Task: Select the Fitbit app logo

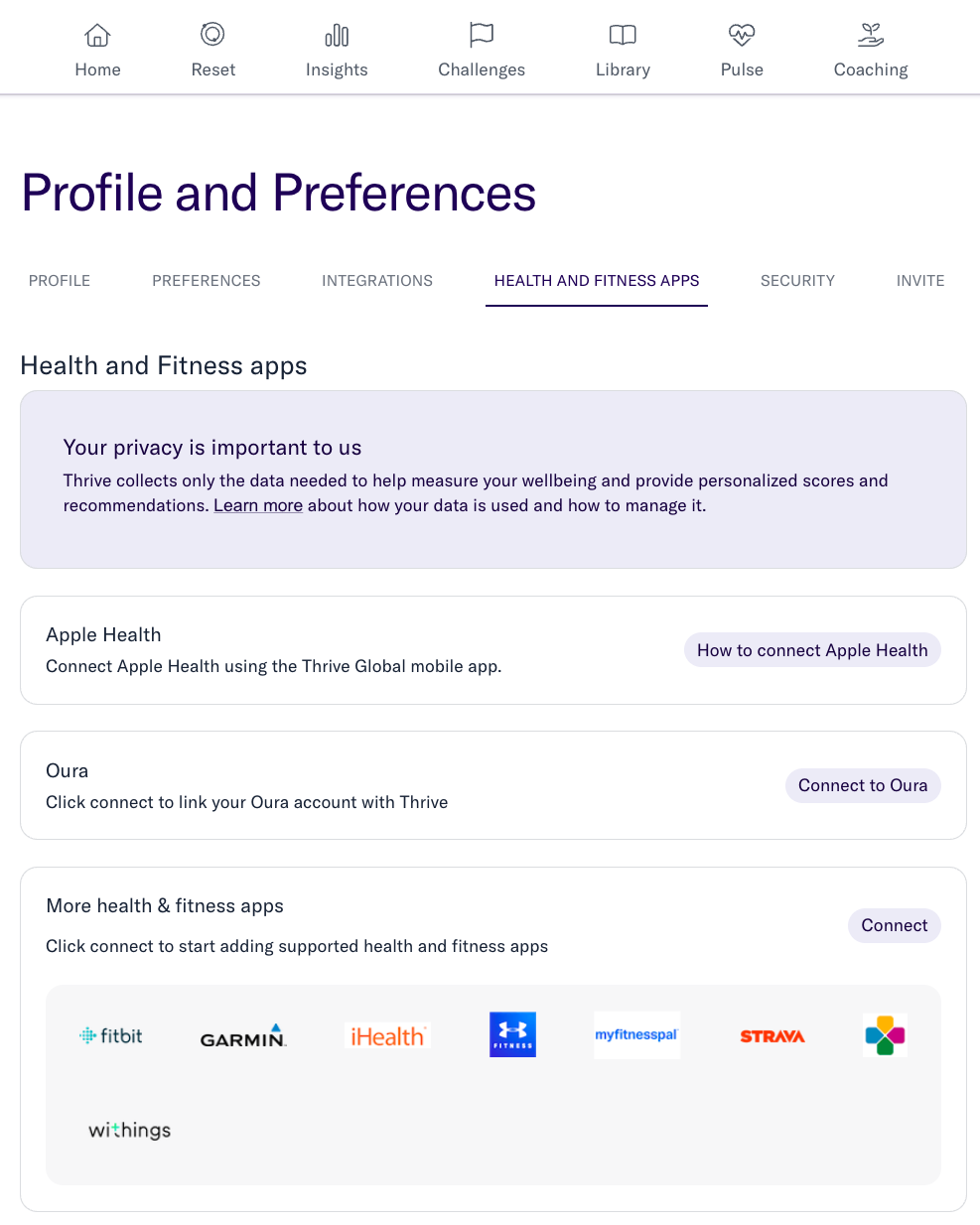Action: [x=110, y=1034]
